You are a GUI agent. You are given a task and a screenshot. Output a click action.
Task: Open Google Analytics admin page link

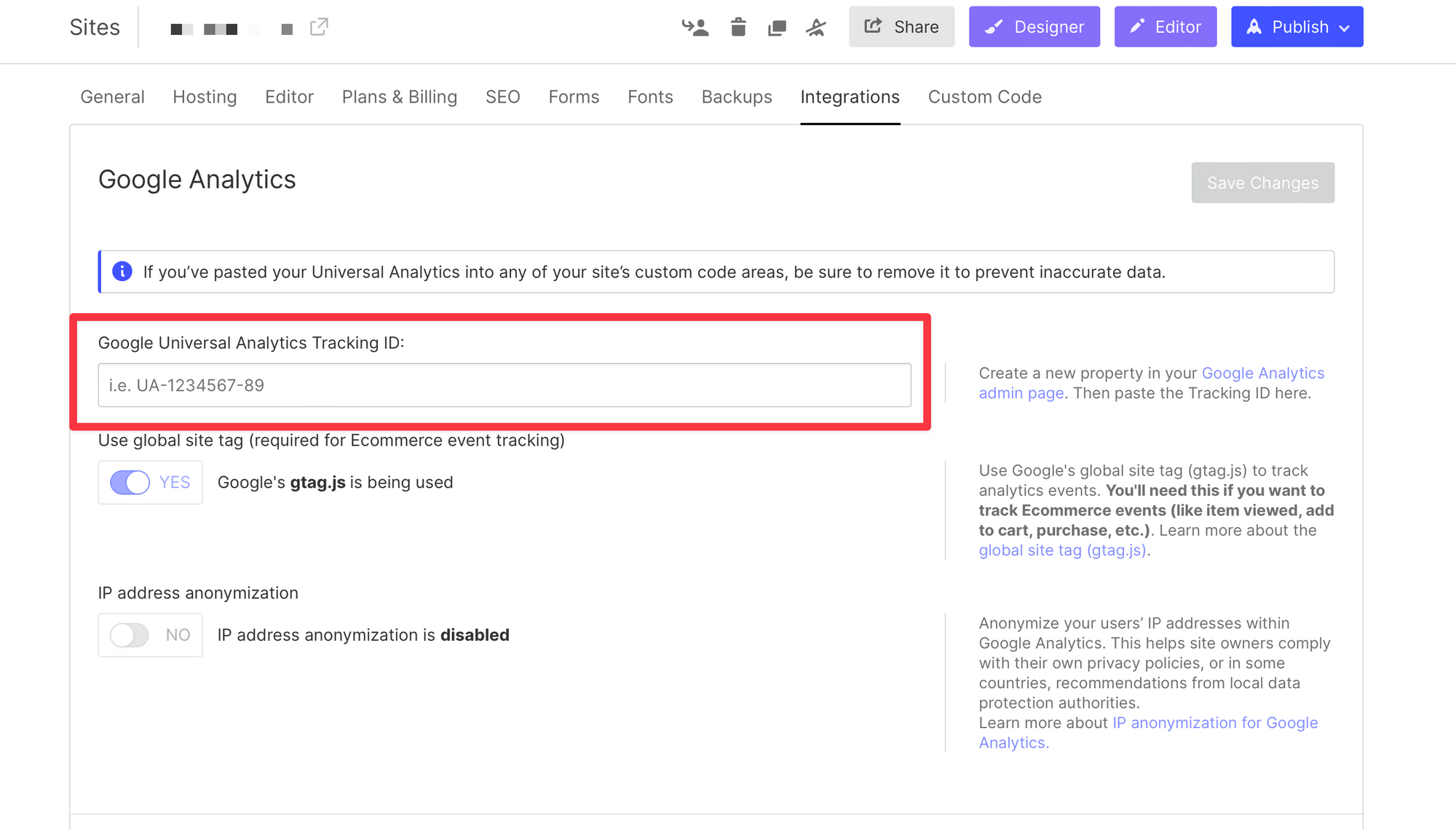click(1262, 373)
